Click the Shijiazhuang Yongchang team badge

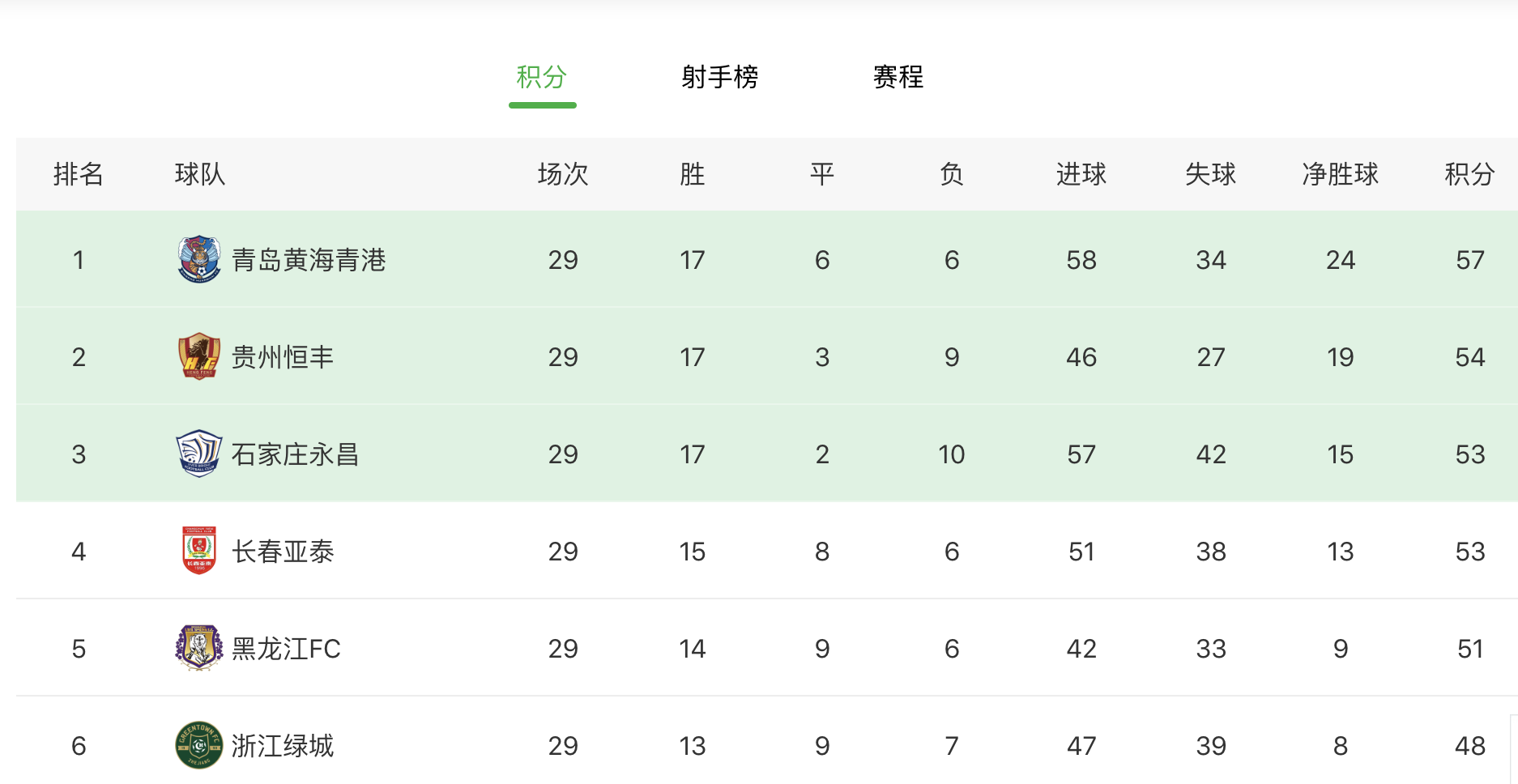[199, 454]
